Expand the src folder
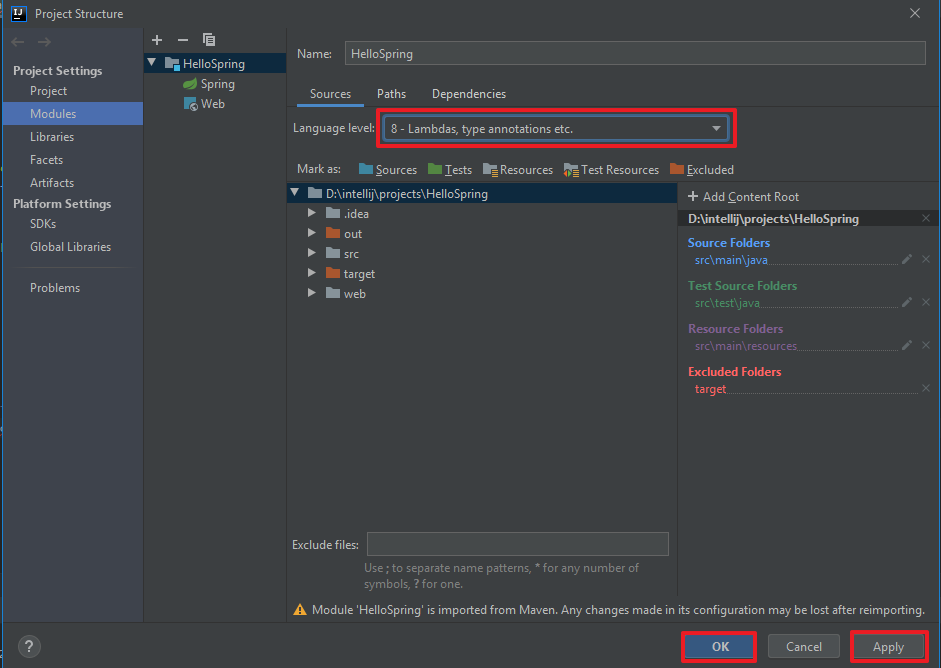 tap(311, 253)
